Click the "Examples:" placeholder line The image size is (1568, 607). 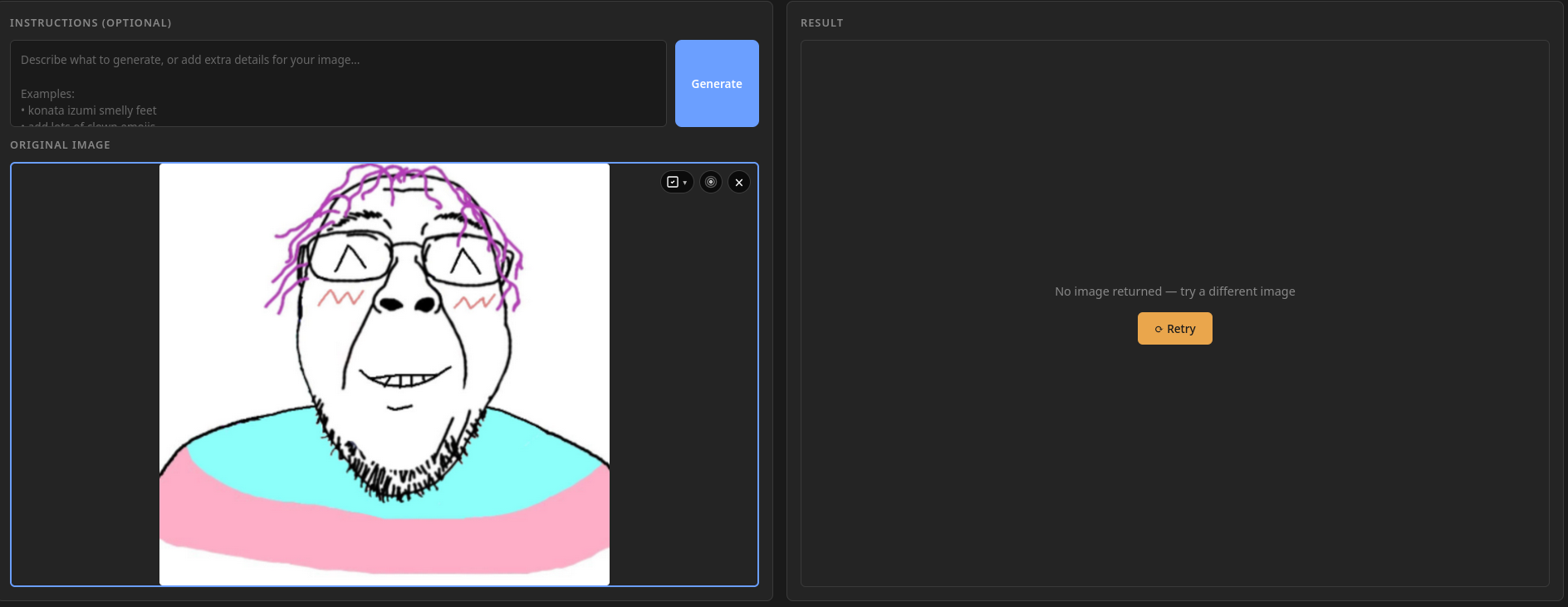tap(47, 94)
